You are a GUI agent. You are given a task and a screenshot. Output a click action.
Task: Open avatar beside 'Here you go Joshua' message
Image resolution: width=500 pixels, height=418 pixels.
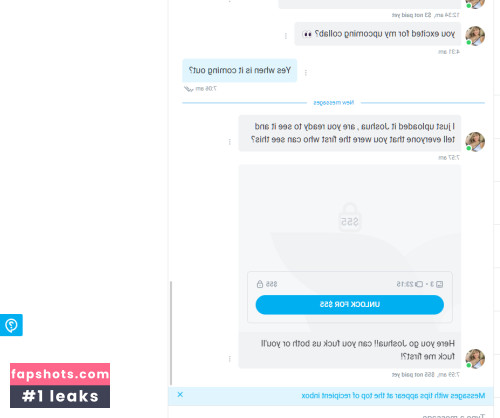click(475, 359)
